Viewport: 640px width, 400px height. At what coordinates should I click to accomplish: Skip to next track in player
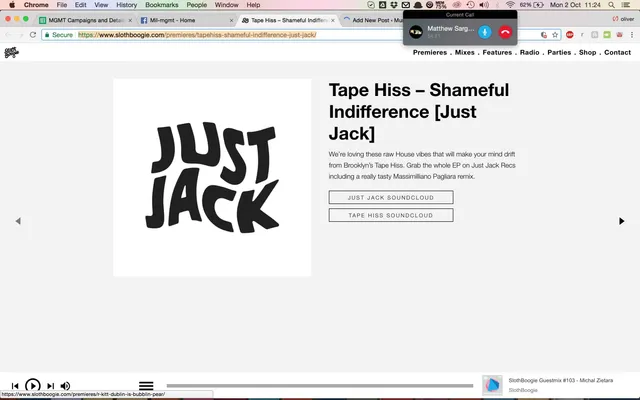(50, 386)
